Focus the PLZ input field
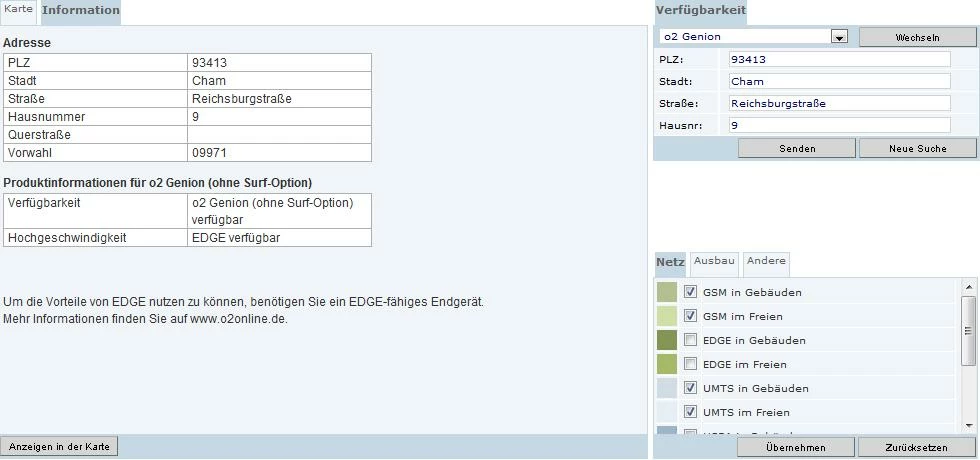 tap(839, 59)
